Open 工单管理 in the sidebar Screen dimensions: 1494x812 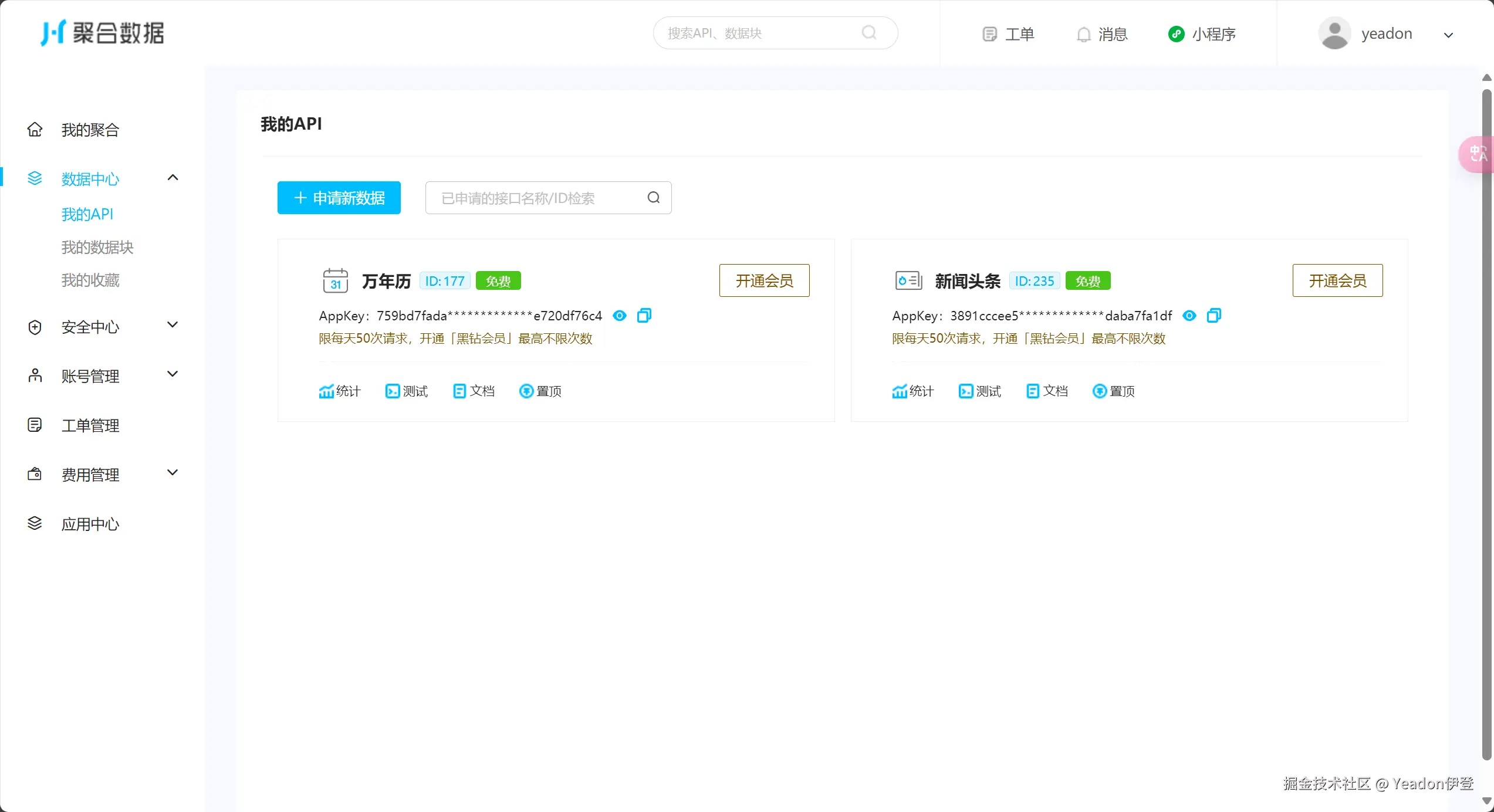coord(90,425)
